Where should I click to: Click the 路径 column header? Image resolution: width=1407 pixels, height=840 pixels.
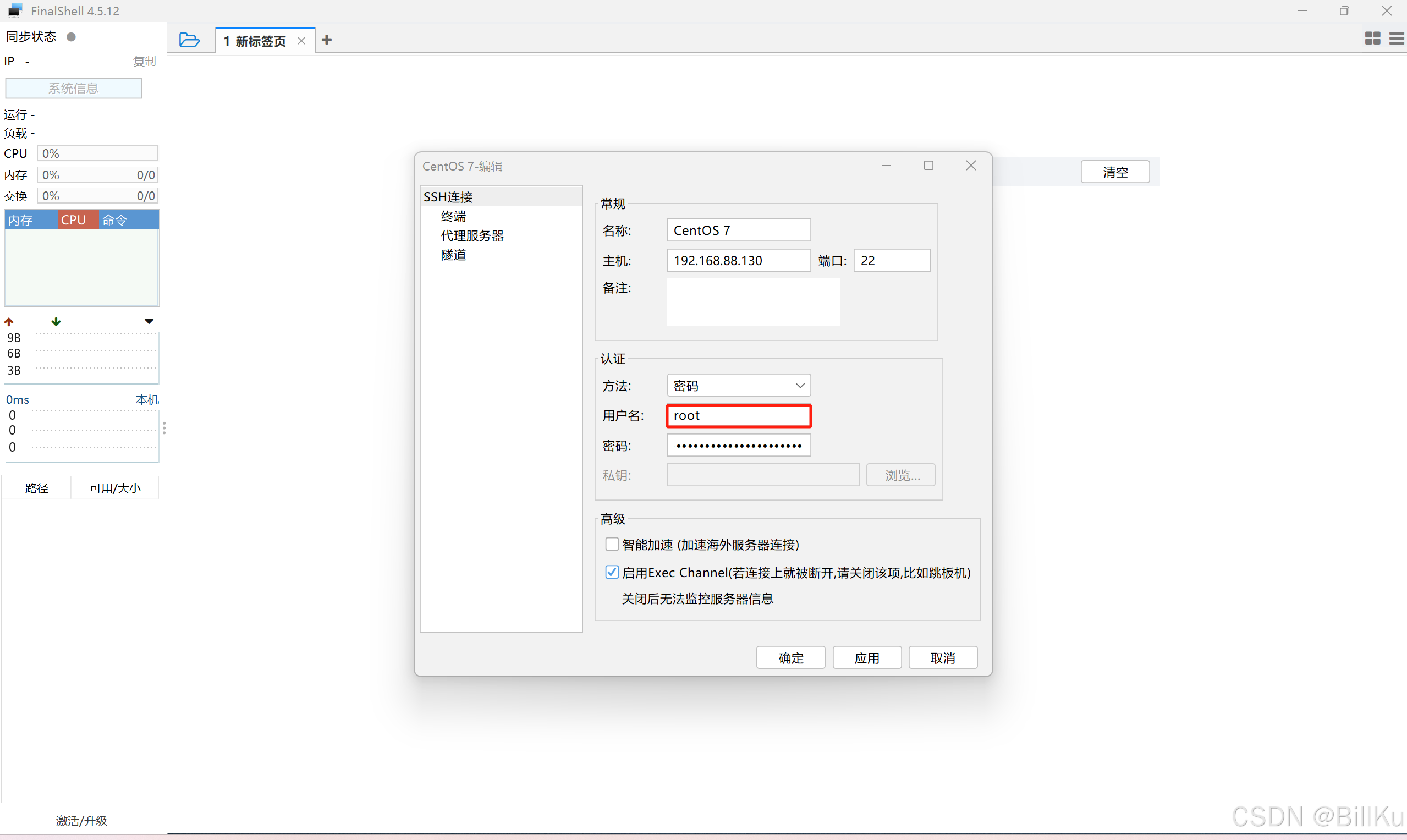coord(37,488)
